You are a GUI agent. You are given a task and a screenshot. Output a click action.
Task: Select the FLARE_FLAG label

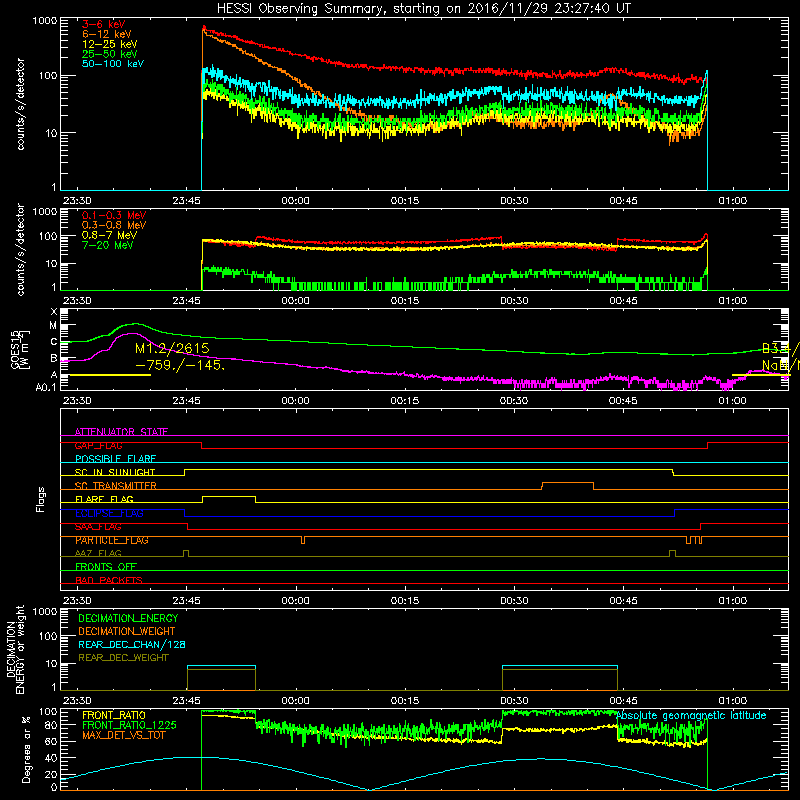(x=104, y=499)
